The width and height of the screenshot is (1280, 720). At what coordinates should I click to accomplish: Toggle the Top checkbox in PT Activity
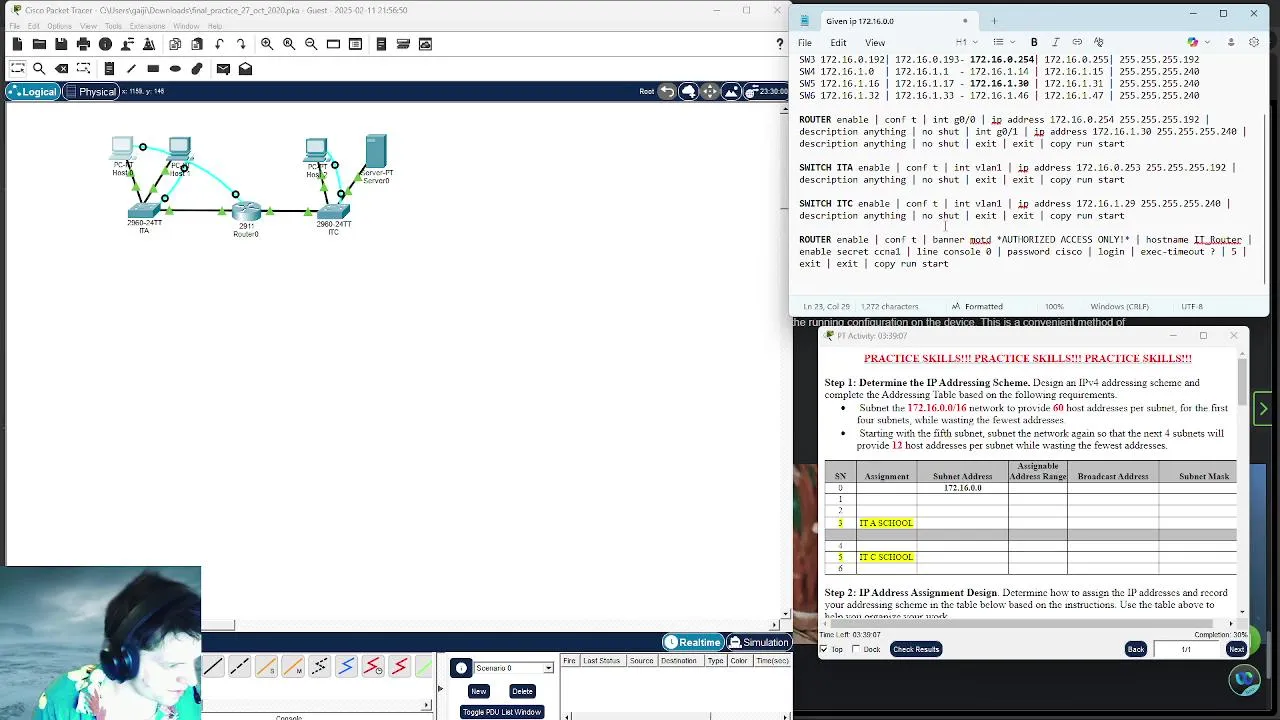point(824,649)
